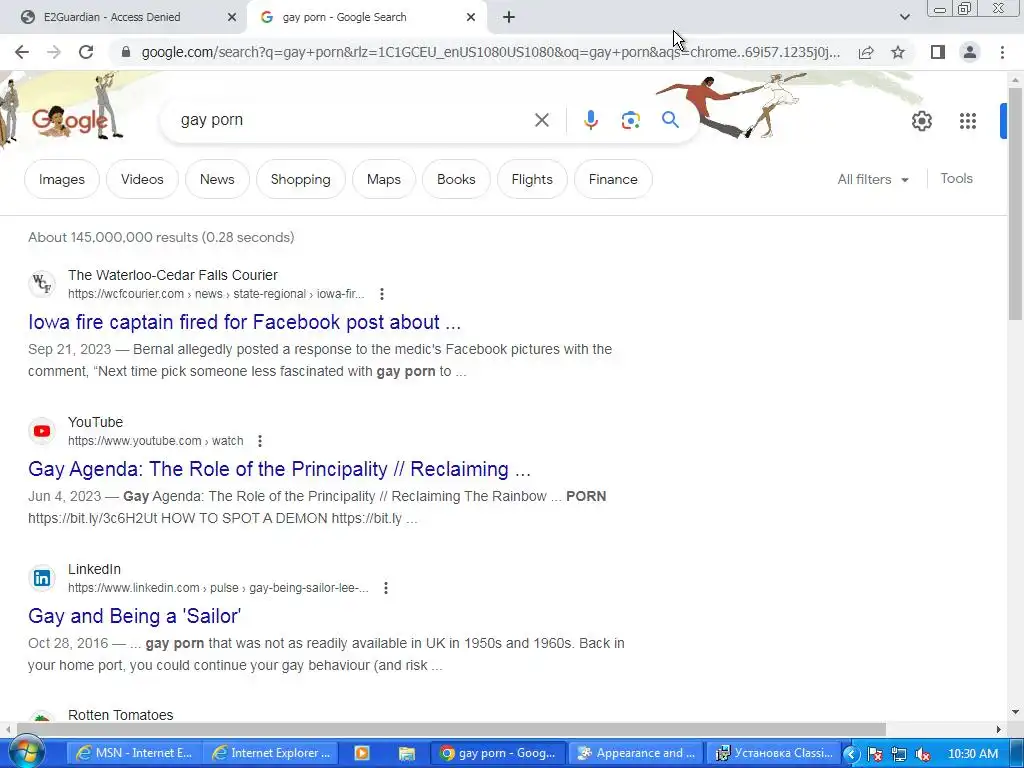Select the Images search filter
The width and height of the screenshot is (1024, 768).
click(x=62, y=179)
